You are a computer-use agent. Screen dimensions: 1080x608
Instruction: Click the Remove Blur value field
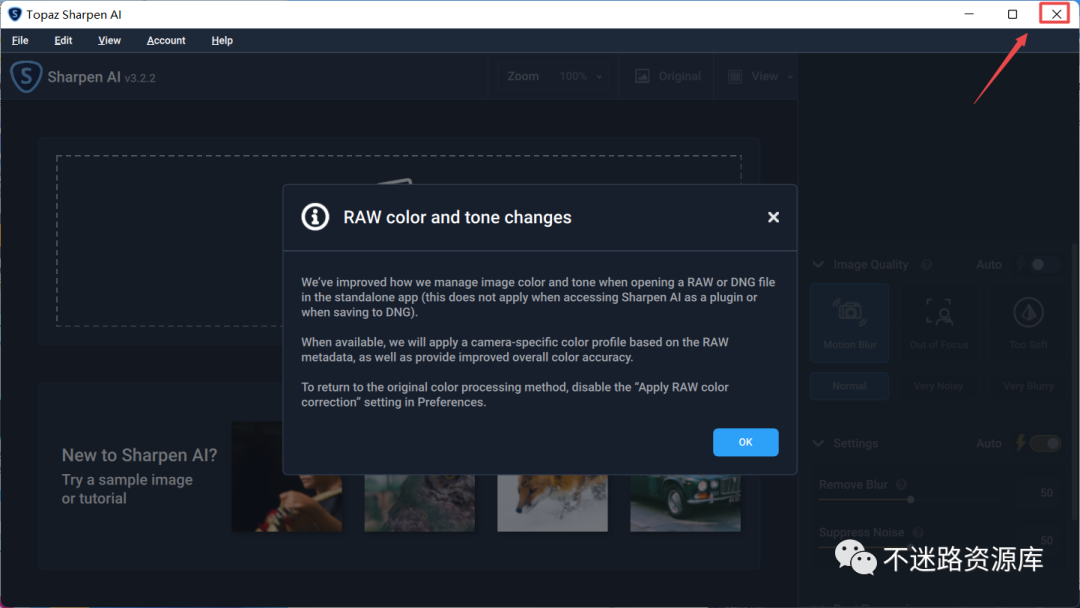pos(1043,492)
